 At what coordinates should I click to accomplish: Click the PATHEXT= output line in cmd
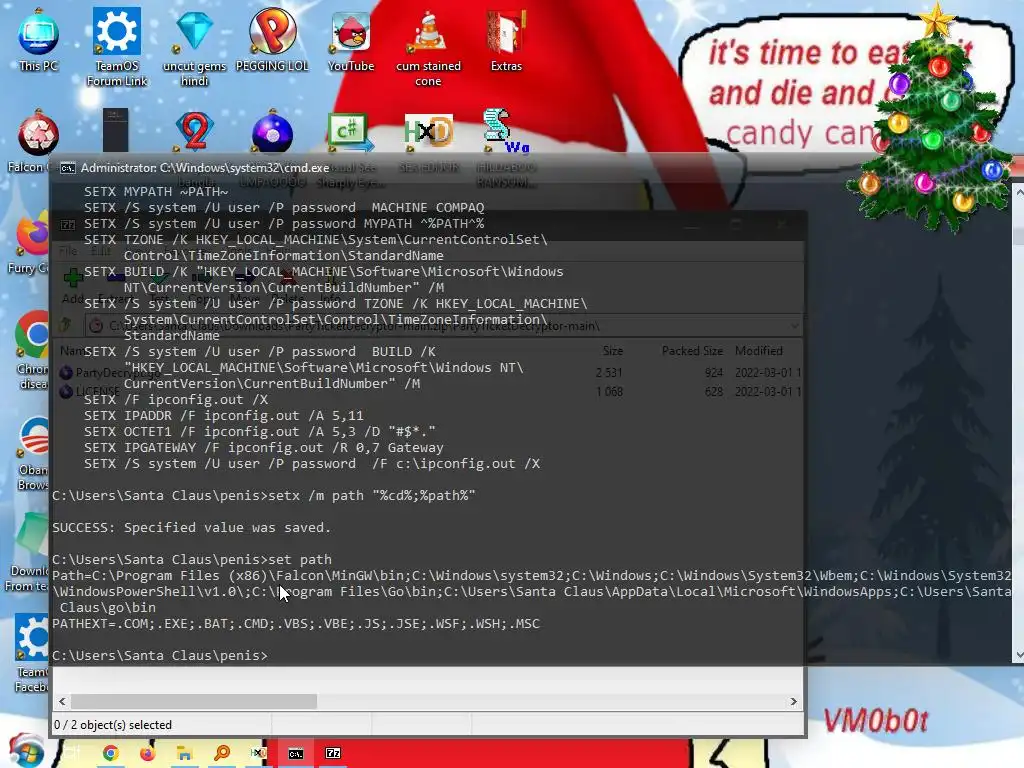296,624
